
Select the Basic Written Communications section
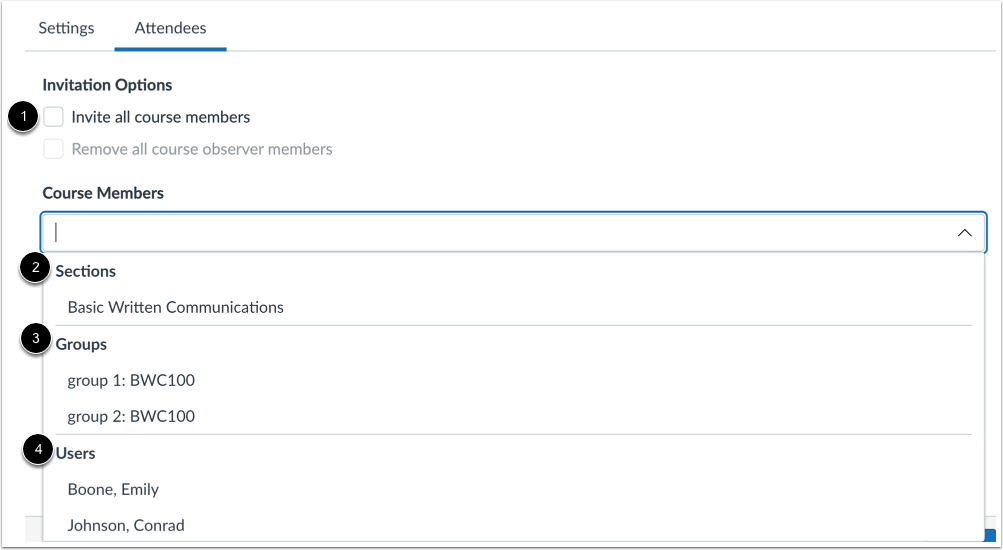(x=176, y=307)
